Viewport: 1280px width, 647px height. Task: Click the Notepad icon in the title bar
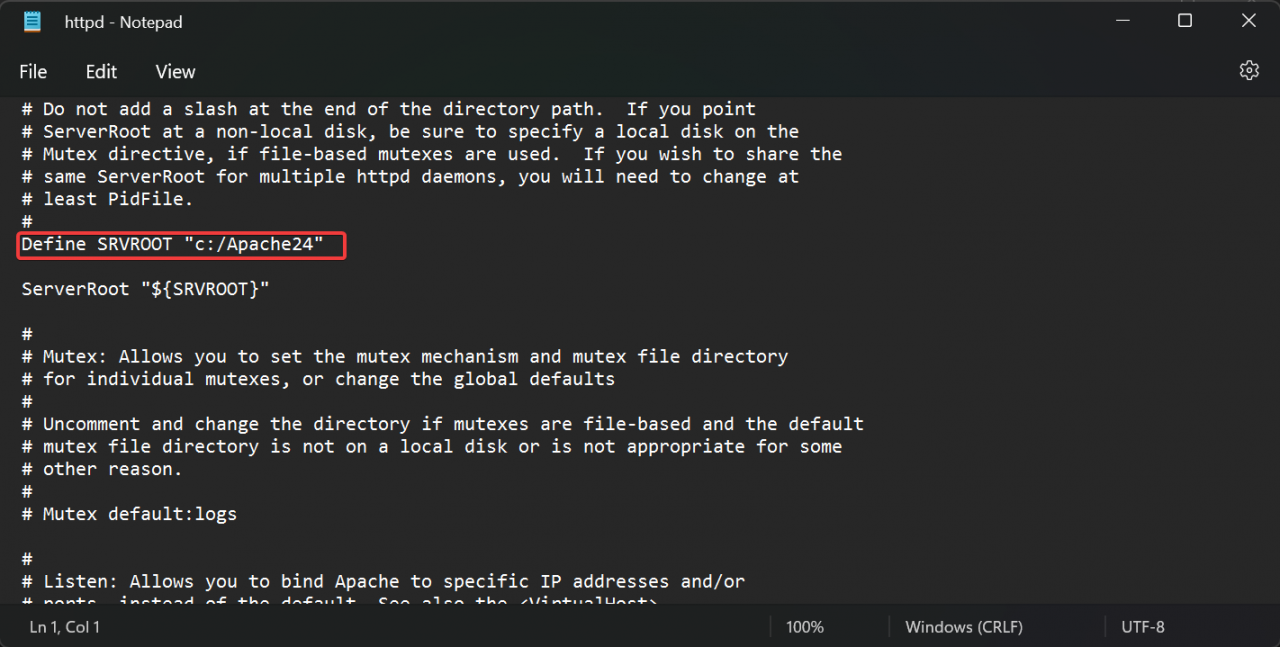click(x=30, y=21)
